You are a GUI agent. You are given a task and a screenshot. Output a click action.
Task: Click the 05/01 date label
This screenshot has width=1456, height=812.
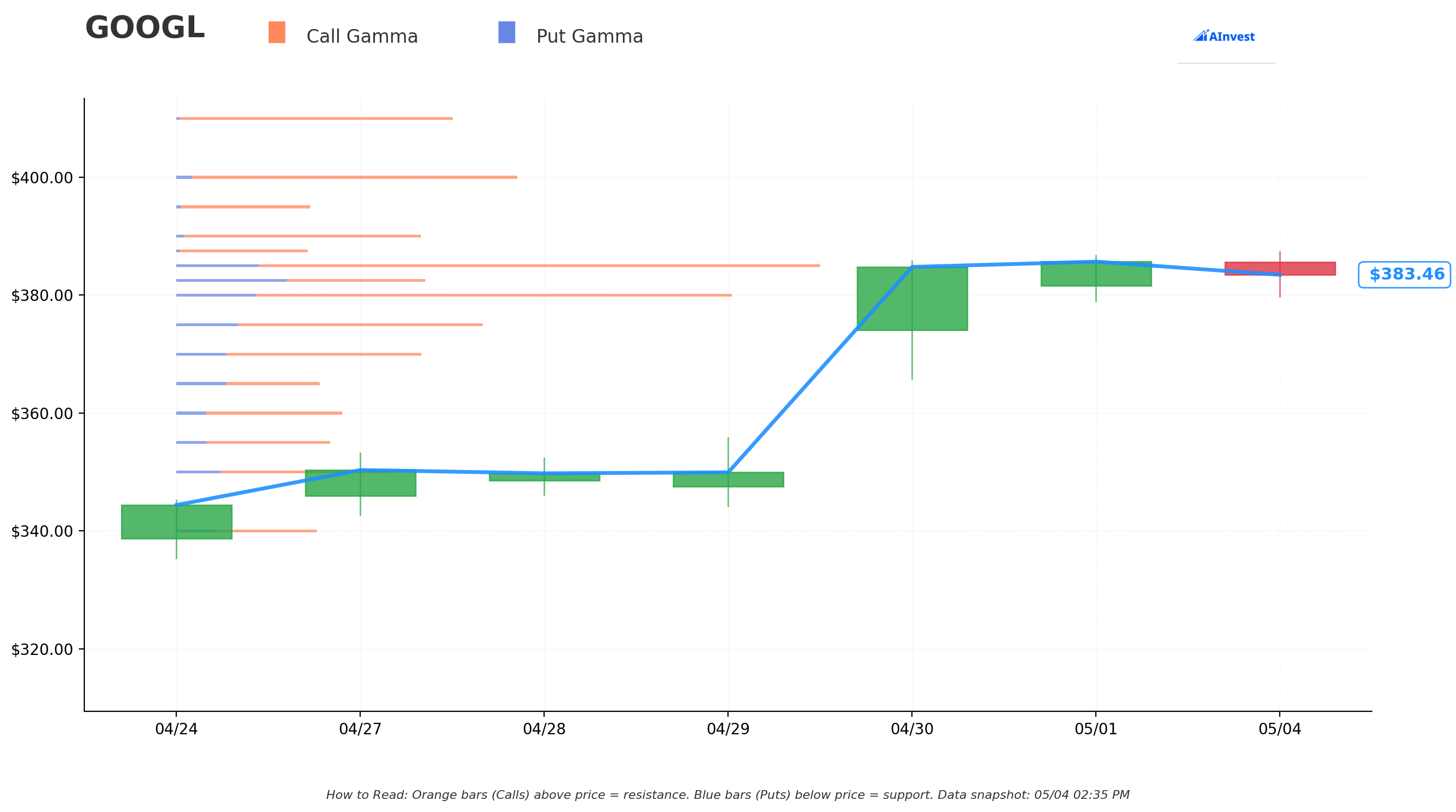[1096, 729]
